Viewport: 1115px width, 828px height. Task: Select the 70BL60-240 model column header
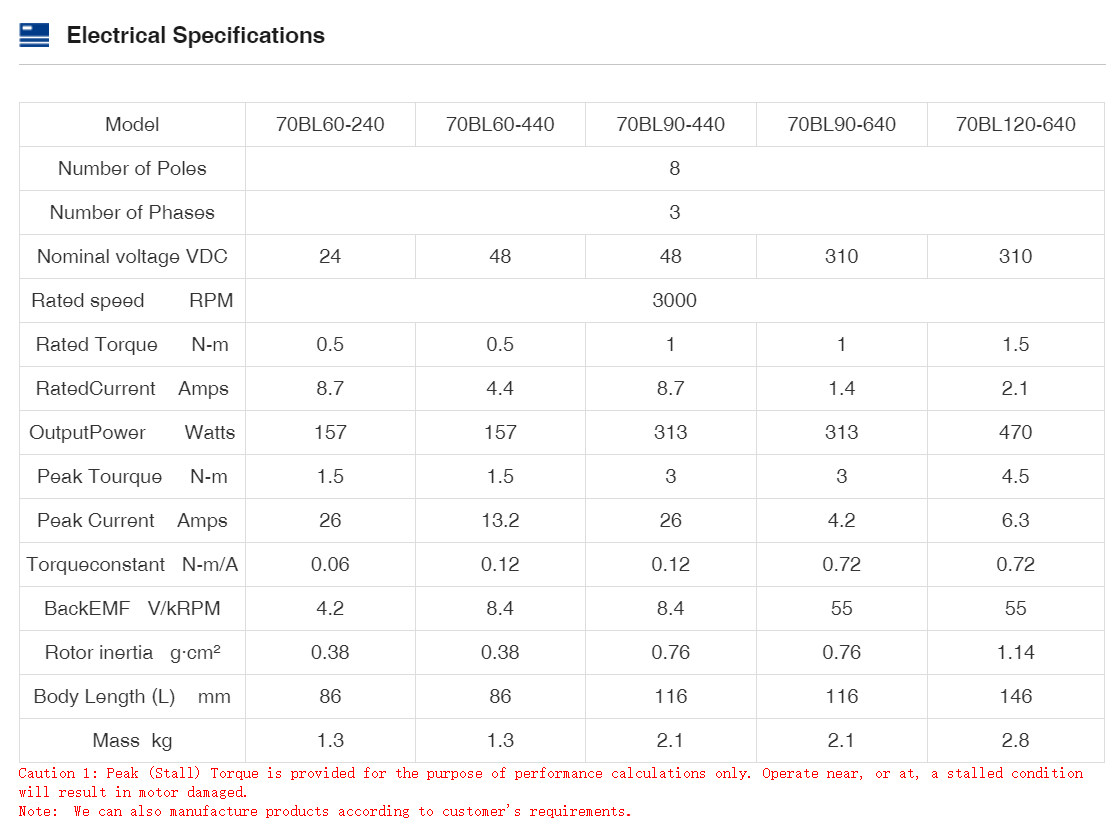[330, 125]
